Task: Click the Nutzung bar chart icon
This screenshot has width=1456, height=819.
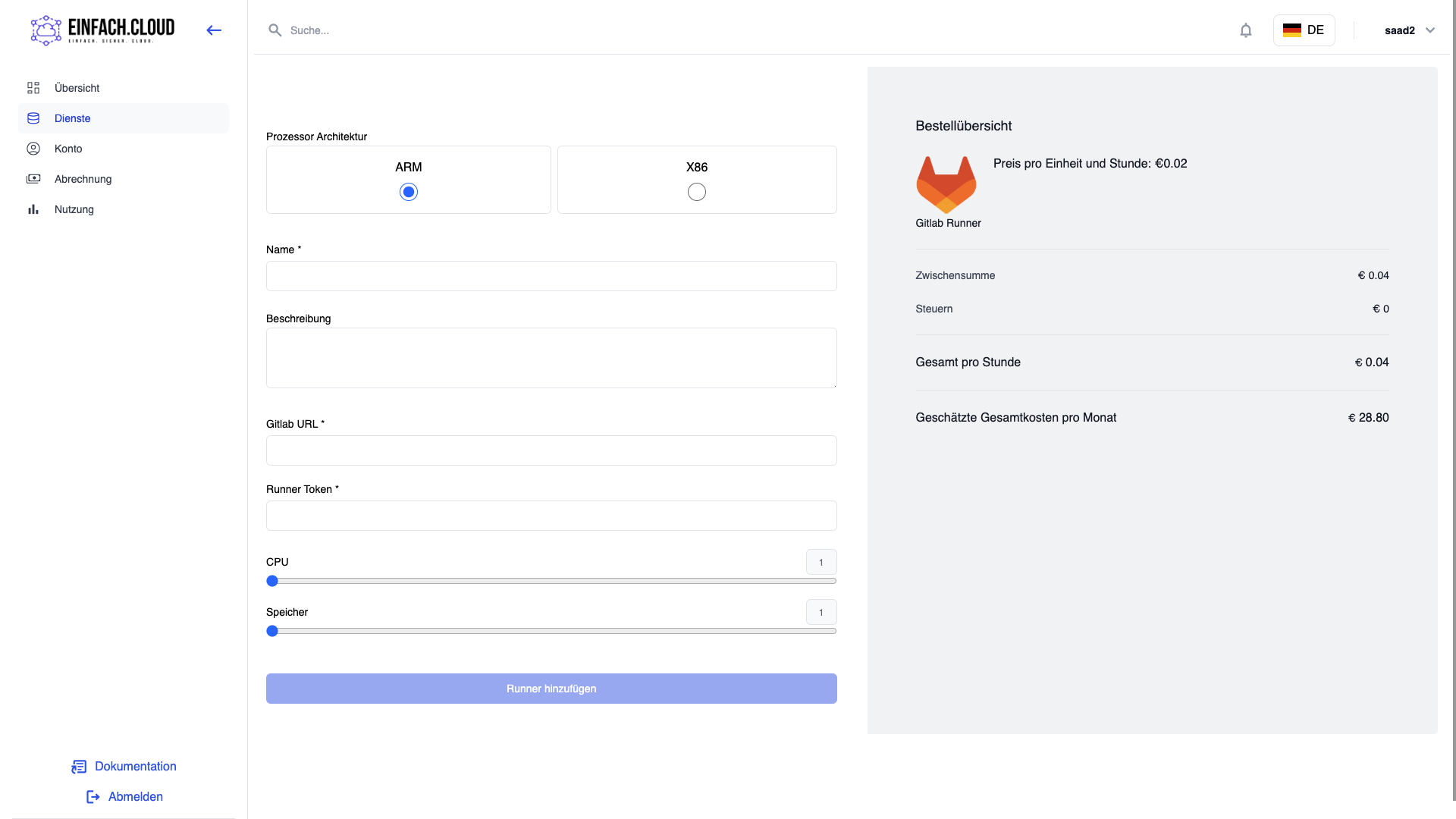Action: [x=33, y=209]
